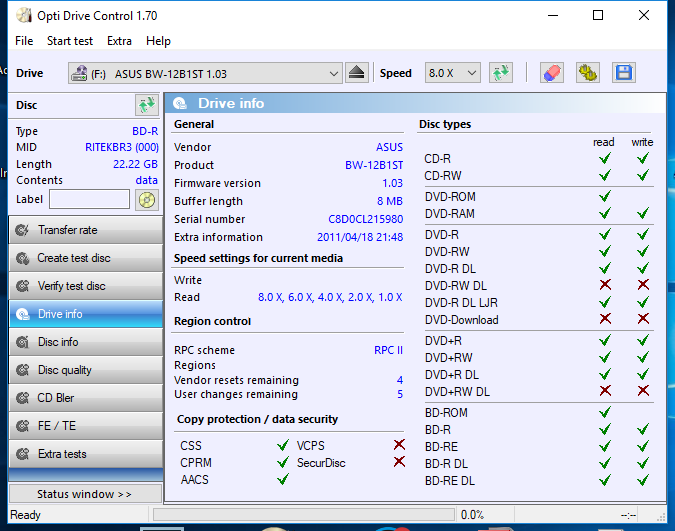This screenshot has height=531, width=675.
Task: Open options with the yellow gears icon
Action: (588, 73)
